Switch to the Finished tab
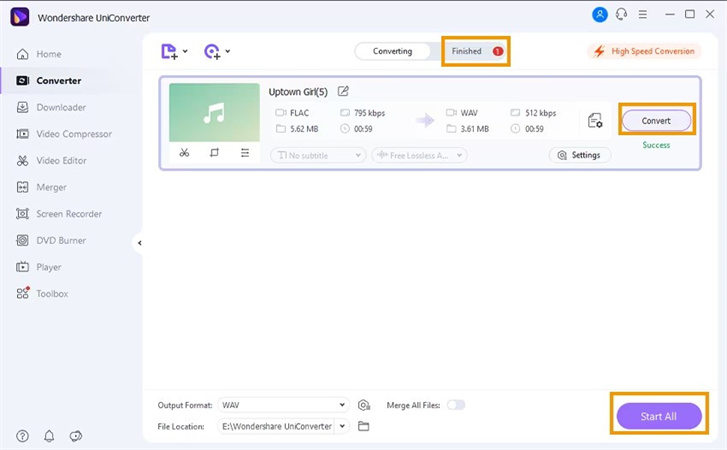This screenshot has width=727, height=450. pyautogui.click(x=476, y=51)
